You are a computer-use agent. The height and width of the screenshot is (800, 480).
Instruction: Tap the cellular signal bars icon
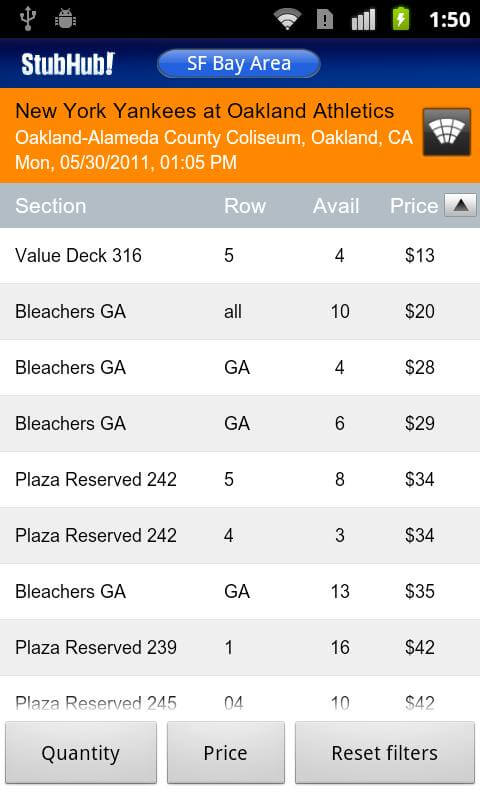click(363, 19)
